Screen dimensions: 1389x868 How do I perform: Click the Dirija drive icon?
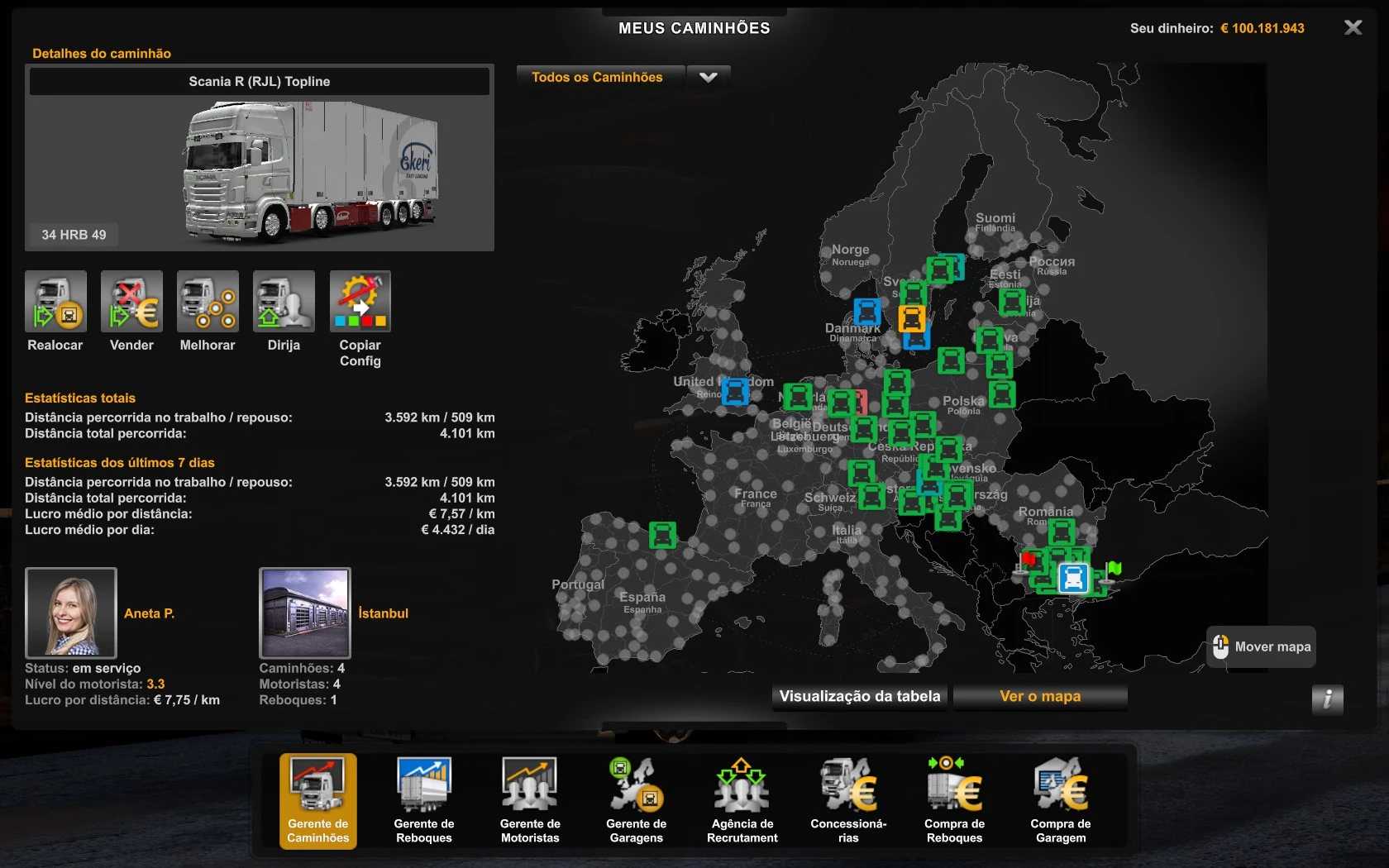coord(284,302)
